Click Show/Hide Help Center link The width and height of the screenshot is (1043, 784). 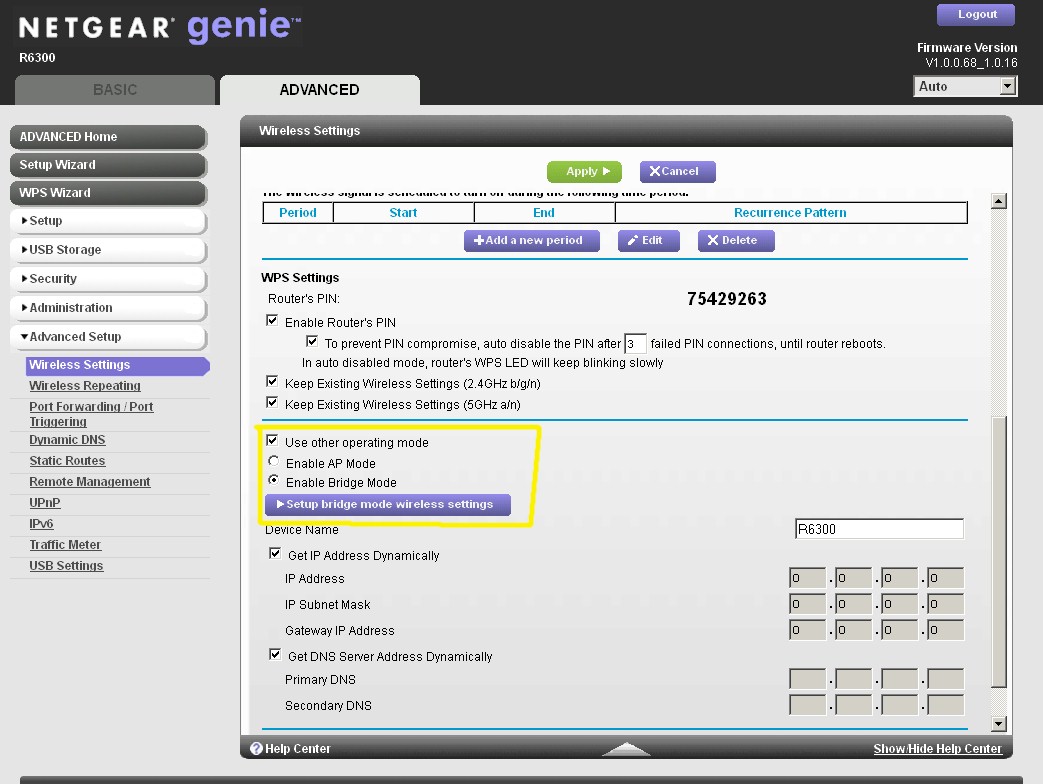pos(937,749)
